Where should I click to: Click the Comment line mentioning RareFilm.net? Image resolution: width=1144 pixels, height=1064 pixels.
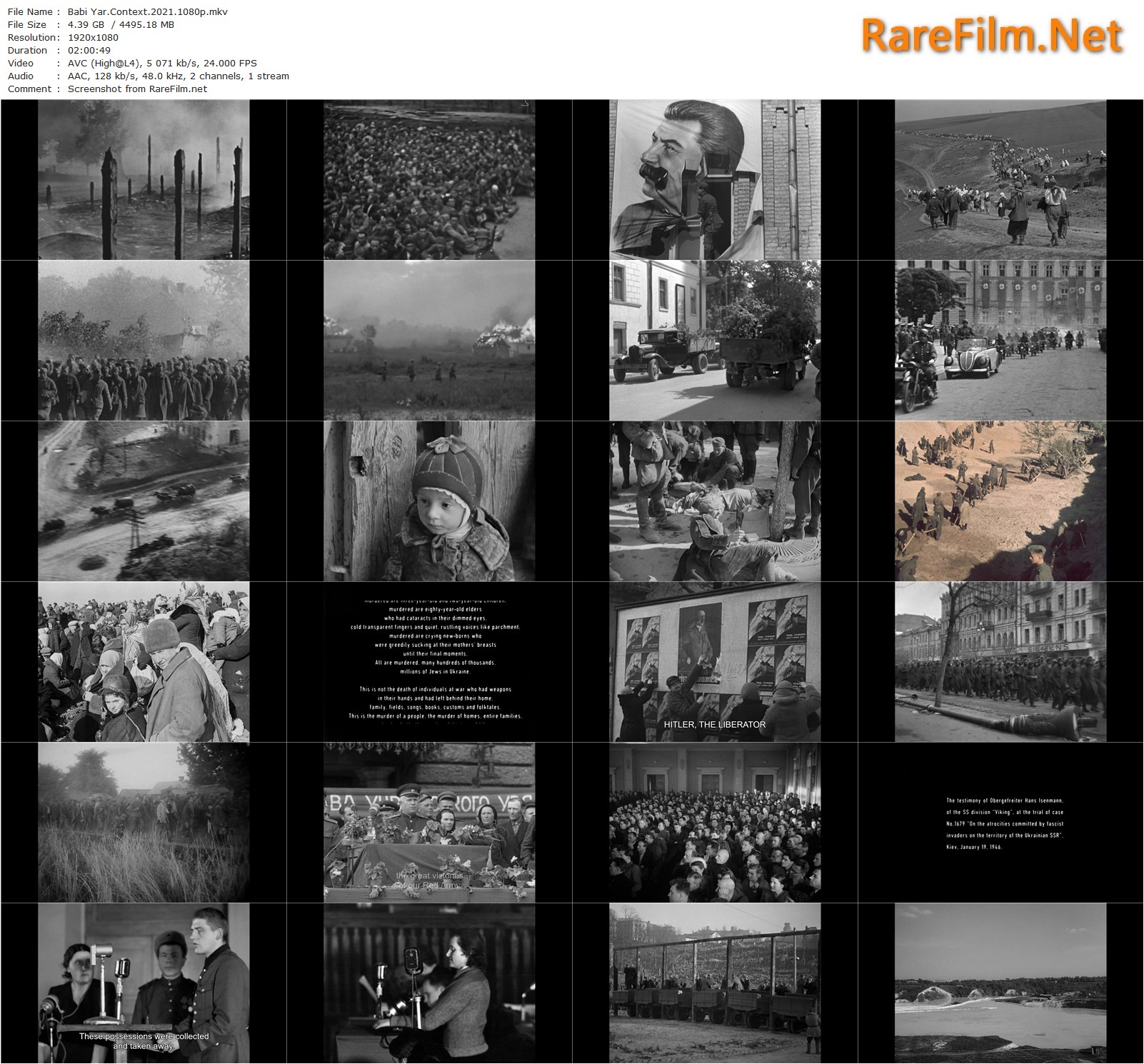(137, 89)
